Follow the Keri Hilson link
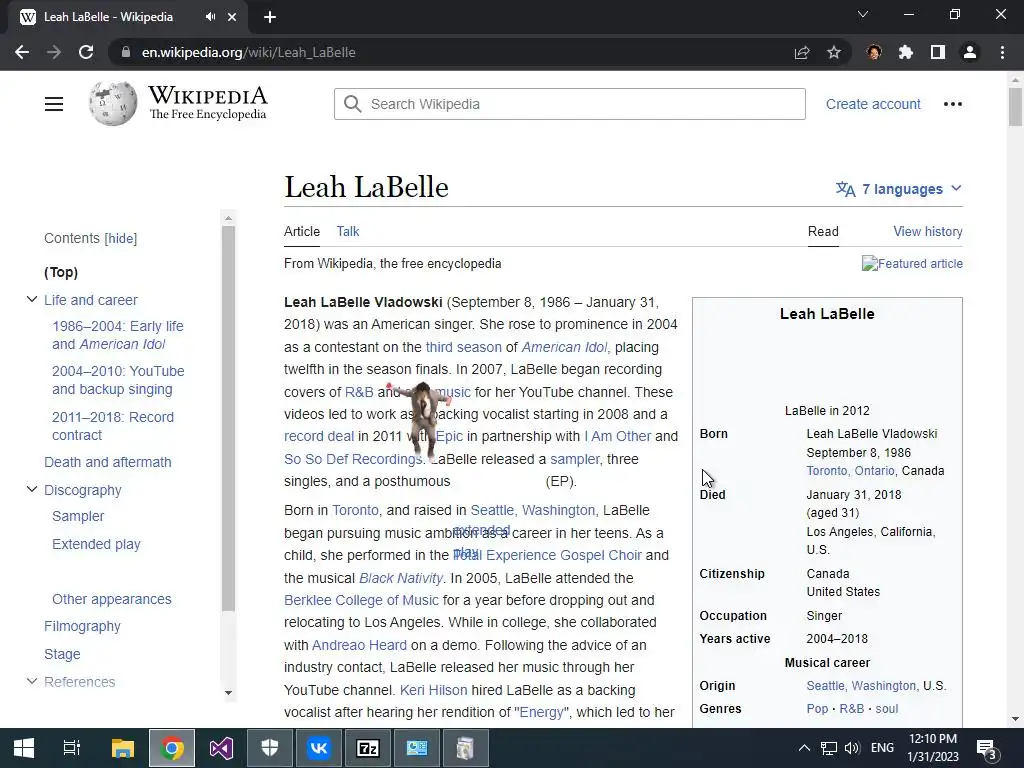This screenshot has width=1024, height=768. click(x=434, y=690)
